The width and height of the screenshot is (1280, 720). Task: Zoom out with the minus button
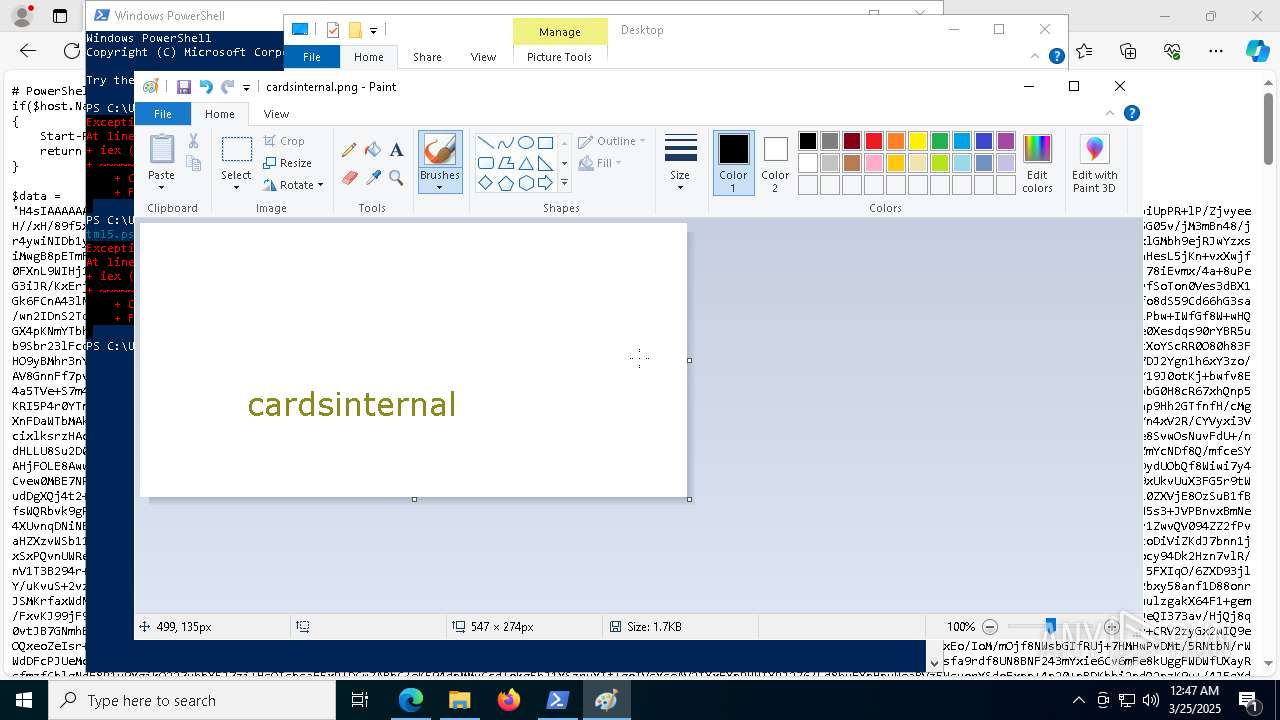point(990,627)
